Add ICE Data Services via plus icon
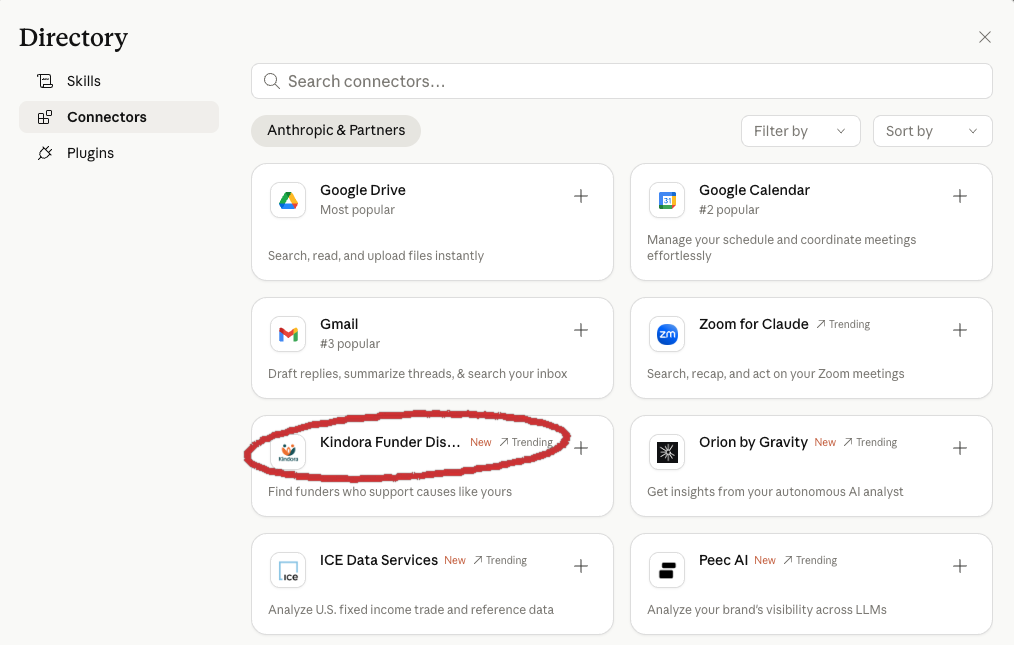Viewport: 1014px width, 645px height. point(581,566)
